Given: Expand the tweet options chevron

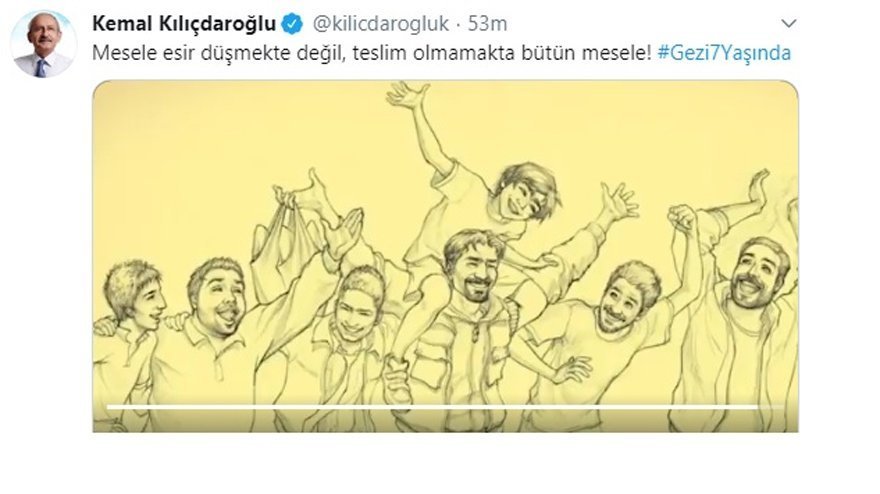Looking at the screenshot, I should coord(789,24).
